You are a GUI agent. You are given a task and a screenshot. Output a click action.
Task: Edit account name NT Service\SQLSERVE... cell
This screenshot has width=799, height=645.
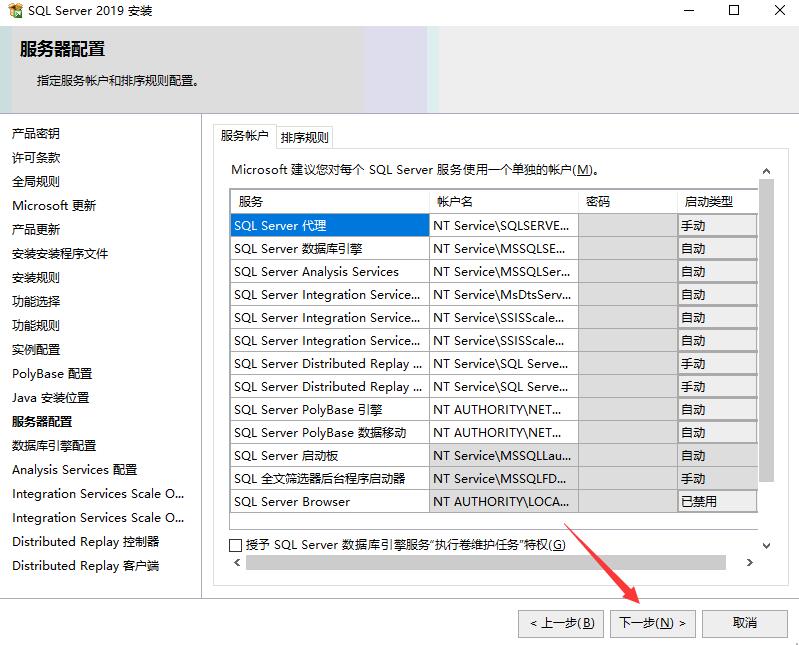tap(504, 225)
